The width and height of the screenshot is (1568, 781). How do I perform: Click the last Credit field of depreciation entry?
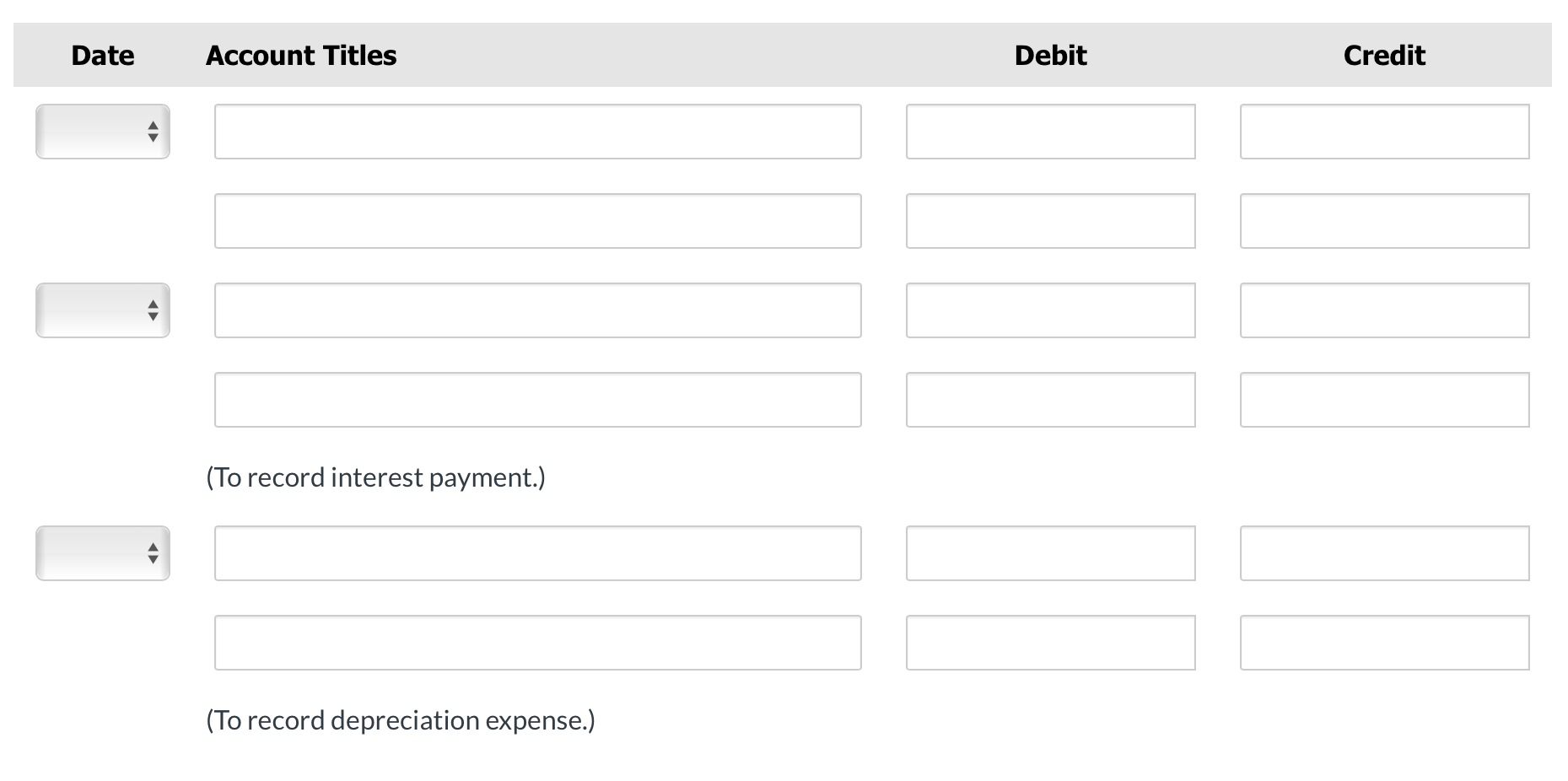point(1384,642)
